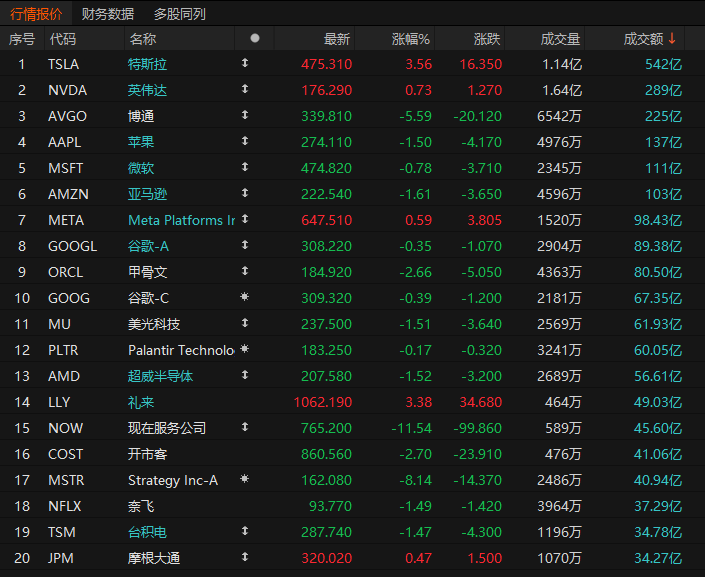Click the star icon in the GOOG row
The height and width of the screenshot is (577, 705).
click(245, 297)
